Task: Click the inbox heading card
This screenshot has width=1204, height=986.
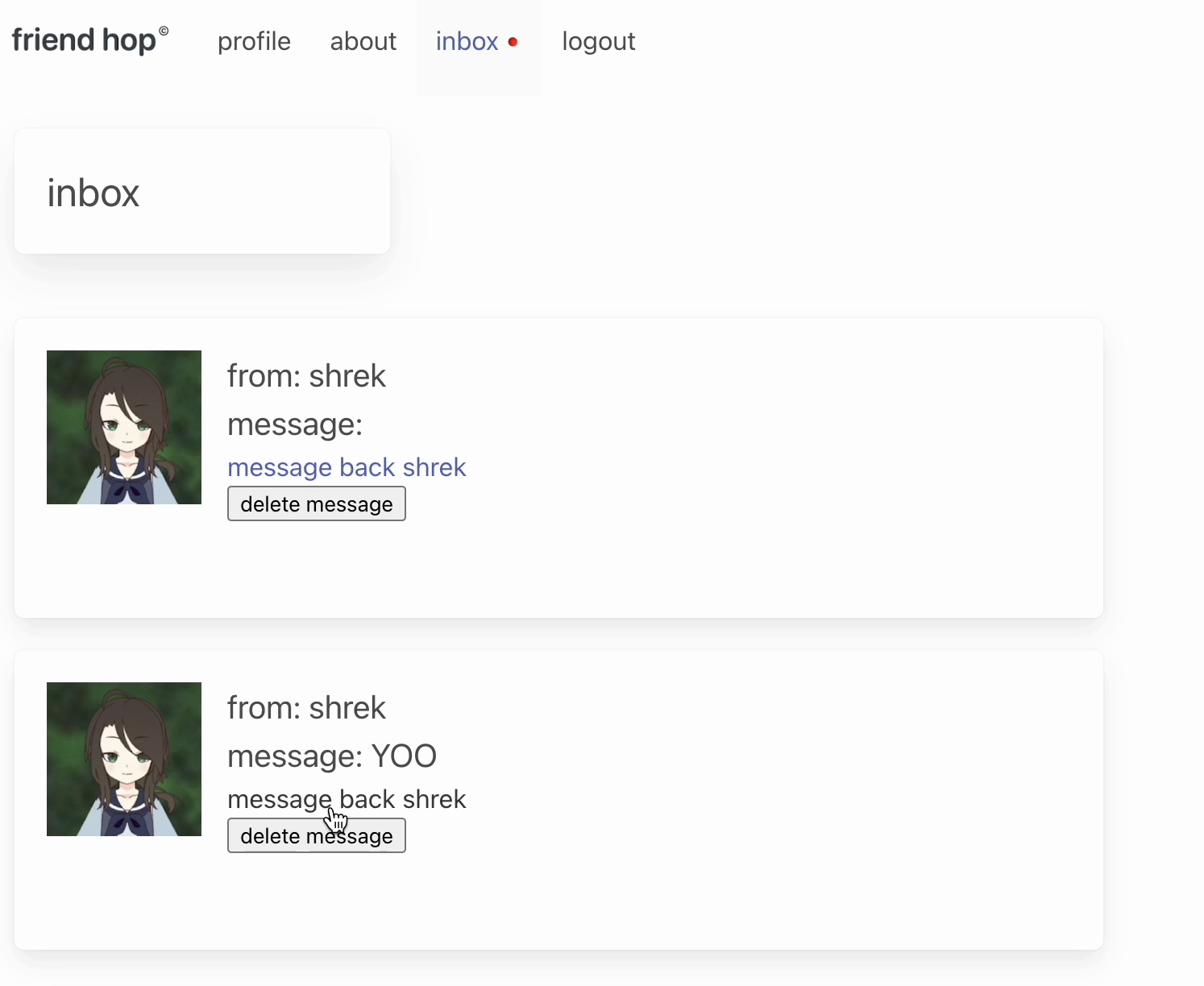Action: (x=201, y=192)
